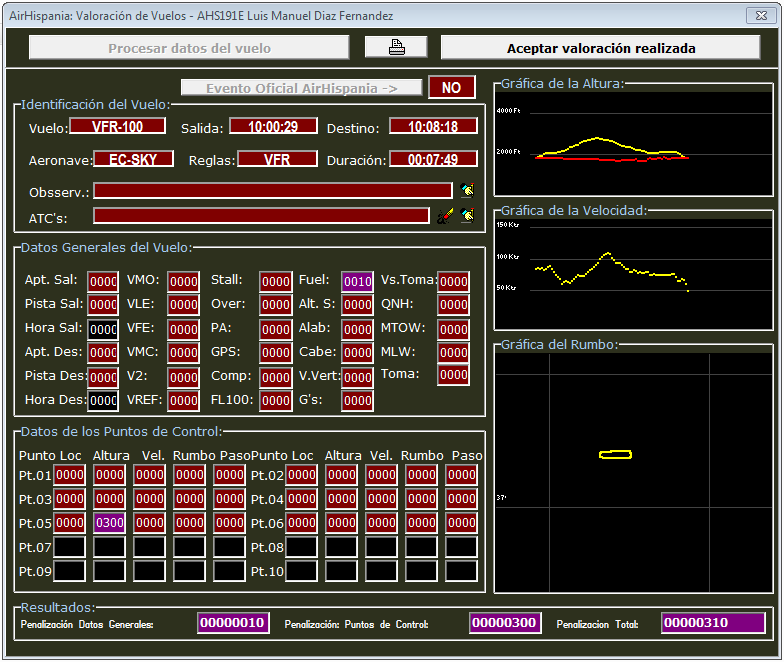
Task: Click the printer icon button
Action: [x=396, y=47]
